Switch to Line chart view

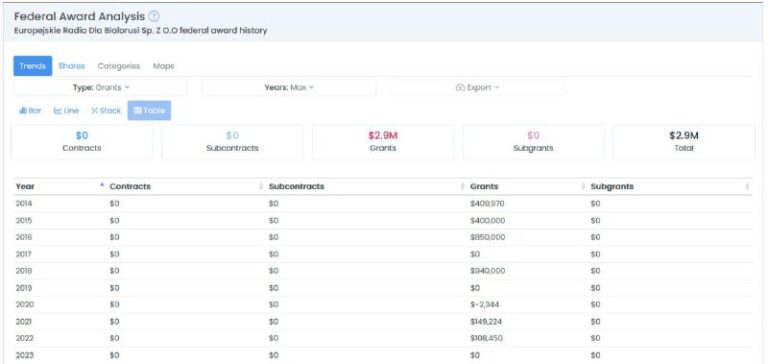[66, 111]
